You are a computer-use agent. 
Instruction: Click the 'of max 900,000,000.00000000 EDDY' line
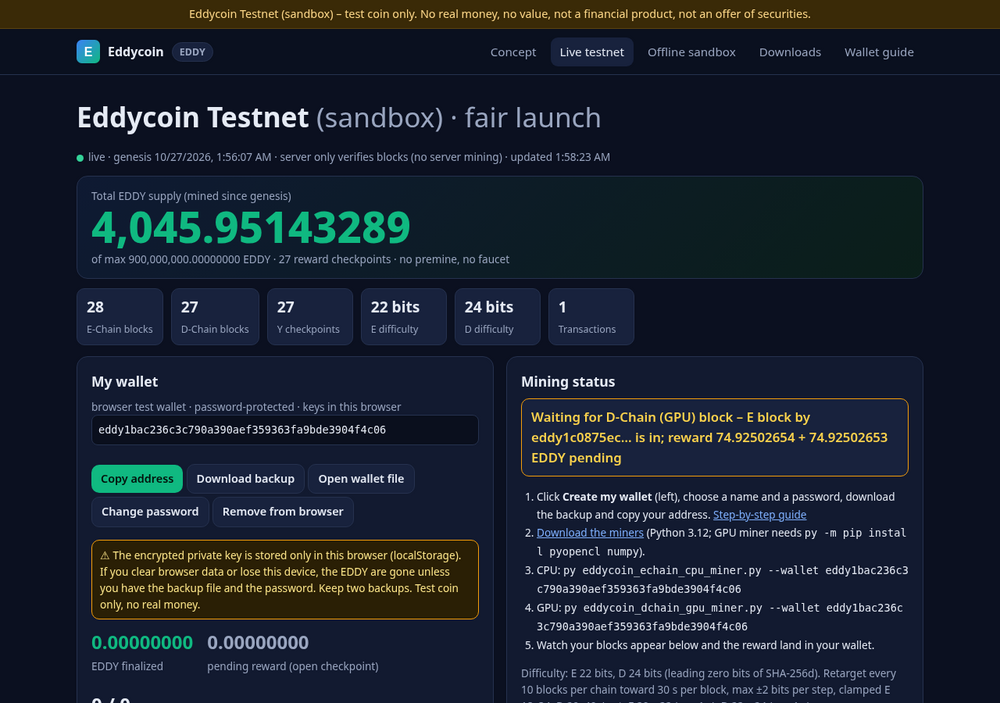(x=300, y=260)
